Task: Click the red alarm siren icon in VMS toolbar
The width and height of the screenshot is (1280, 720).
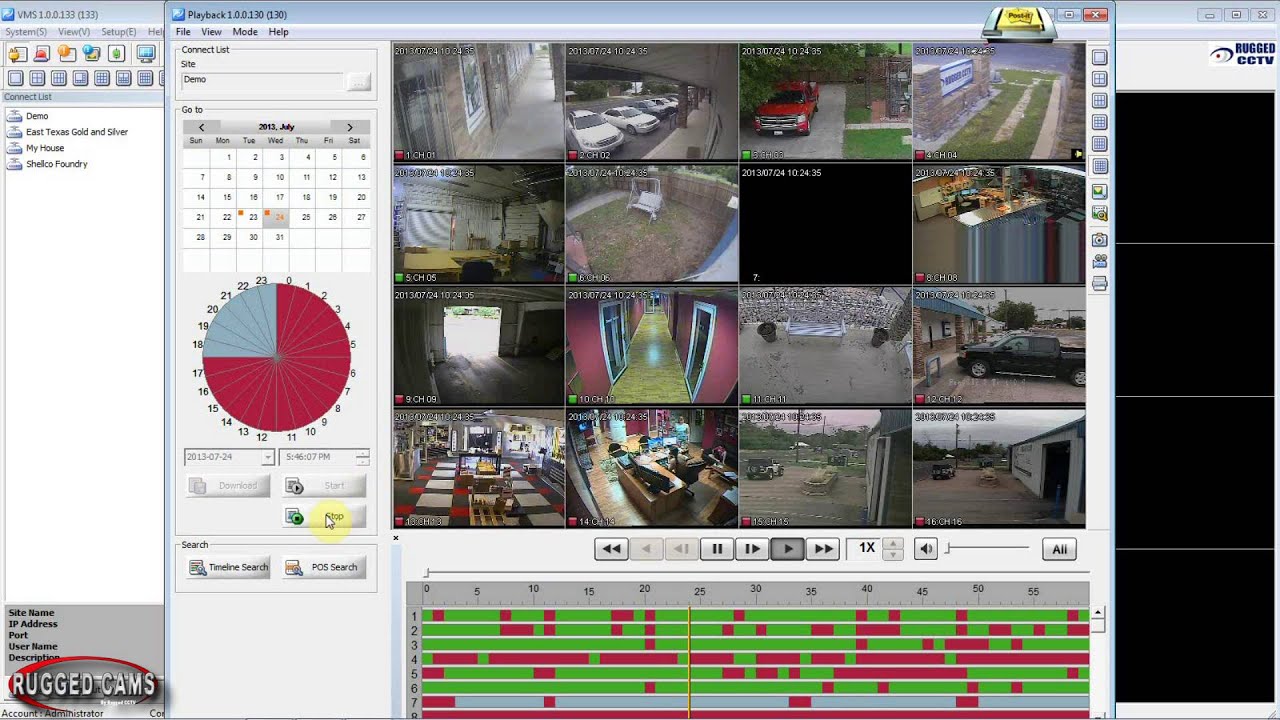Action: pyautogui.click(x=42, y=54)
